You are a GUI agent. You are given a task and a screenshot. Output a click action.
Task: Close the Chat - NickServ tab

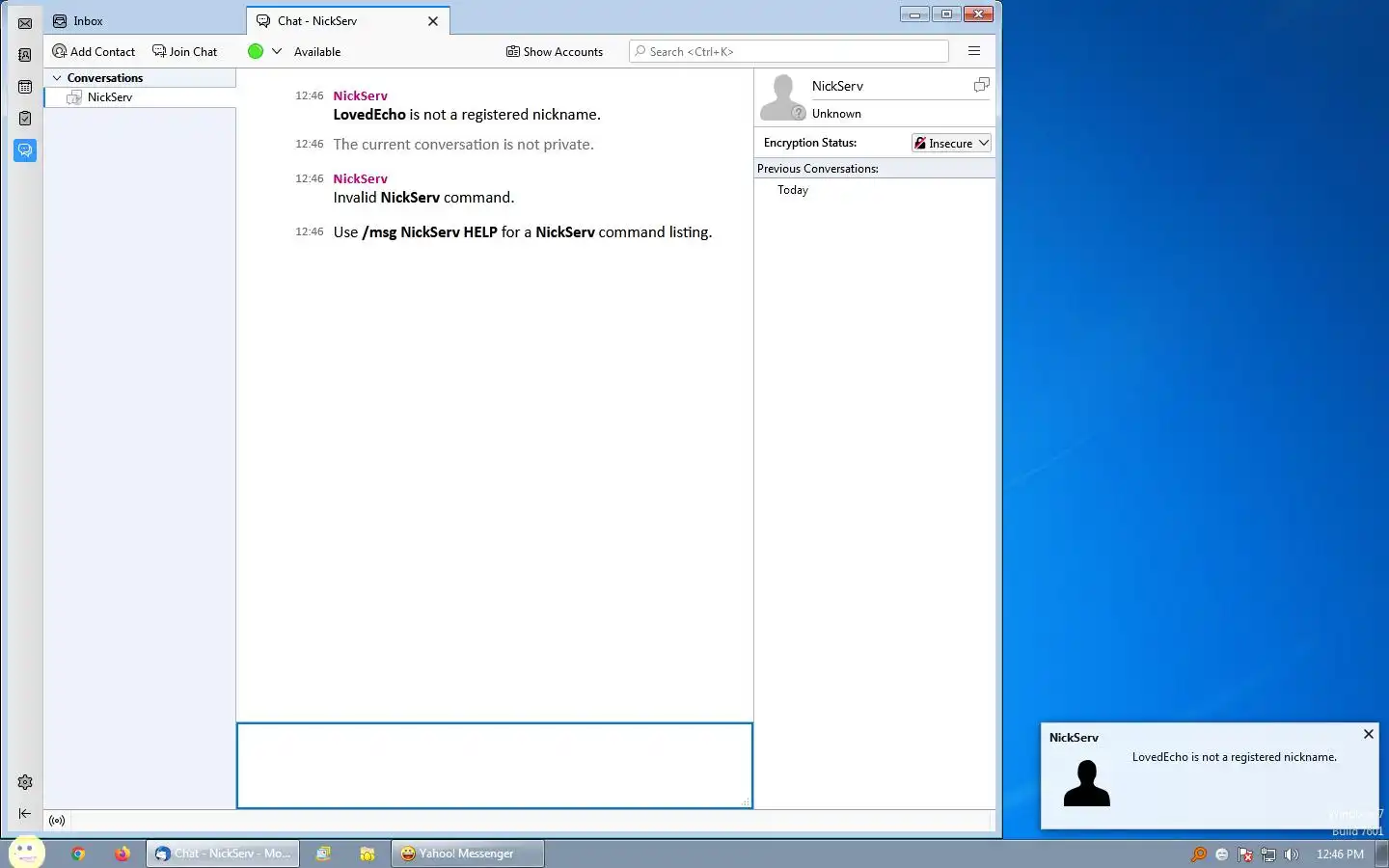tap(433, 21)
